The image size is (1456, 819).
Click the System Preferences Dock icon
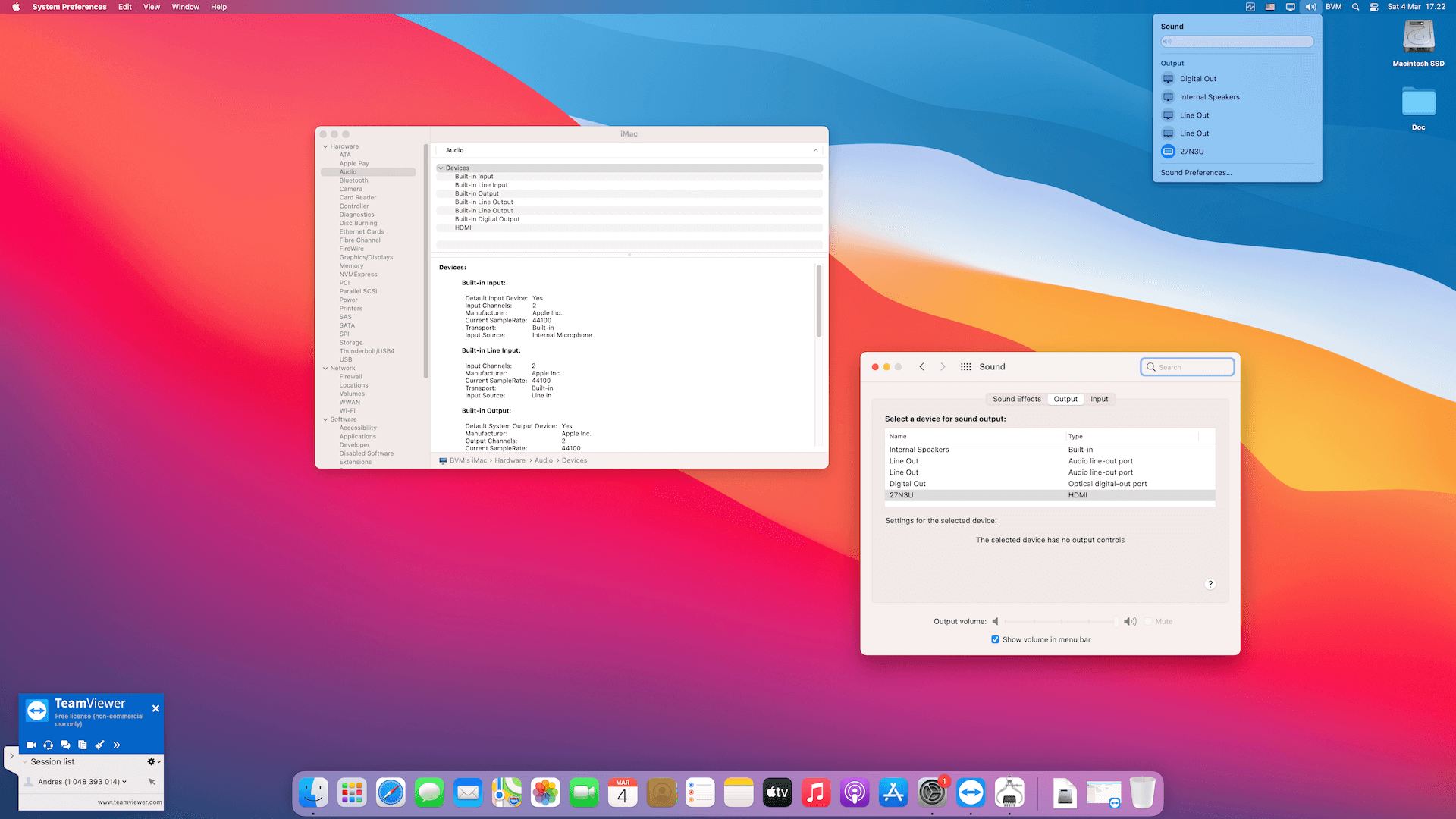coord(932,793)
